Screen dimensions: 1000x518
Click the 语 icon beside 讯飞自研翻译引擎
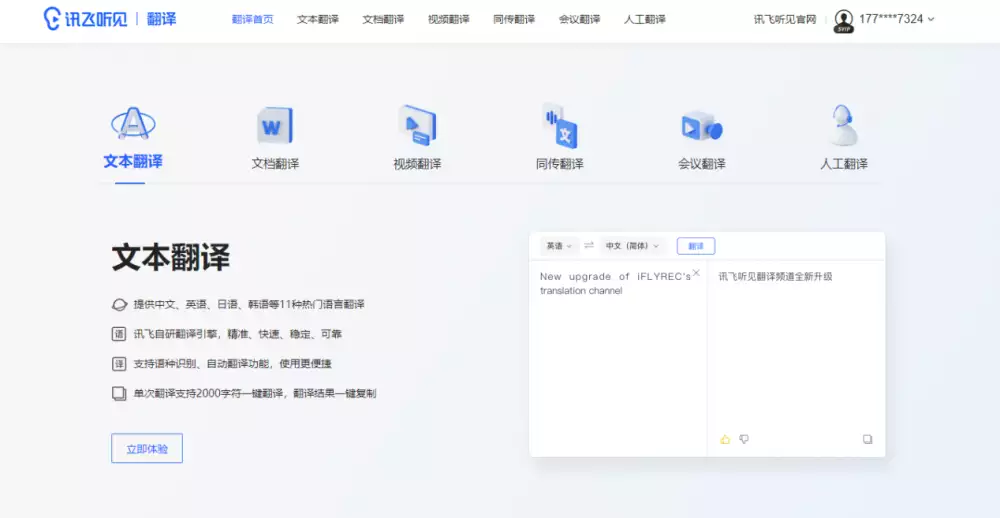(x=119, y=334)
